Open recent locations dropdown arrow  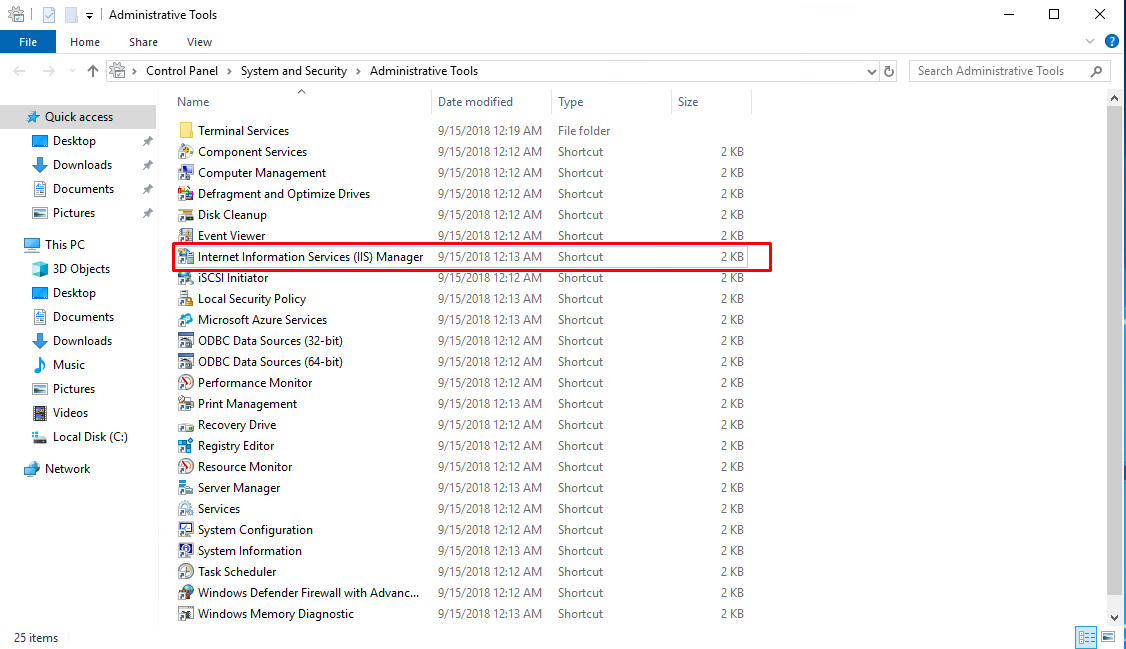pyautogui.click(x=72, y=71)
